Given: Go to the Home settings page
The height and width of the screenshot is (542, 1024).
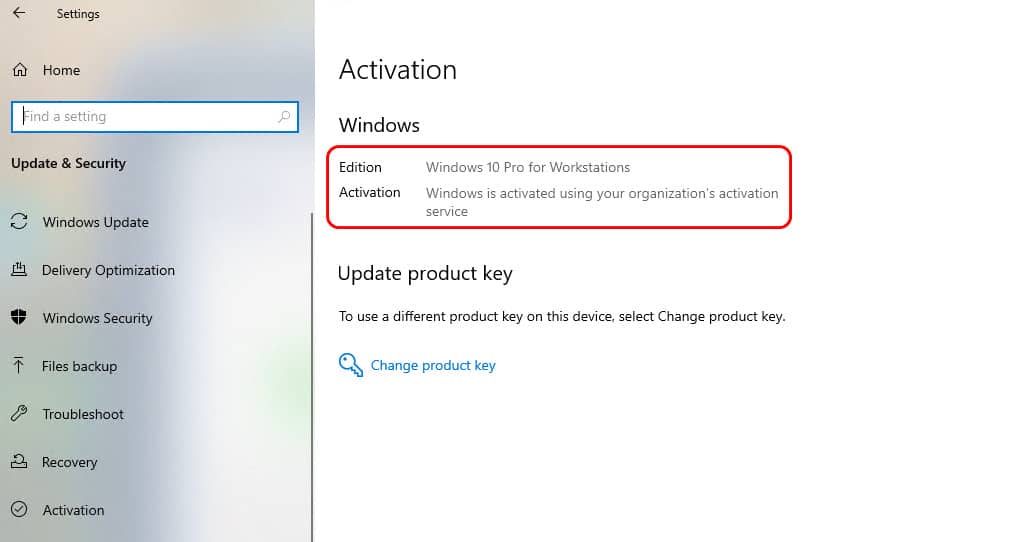Looking at the screenshot, I should pos(61,70).
